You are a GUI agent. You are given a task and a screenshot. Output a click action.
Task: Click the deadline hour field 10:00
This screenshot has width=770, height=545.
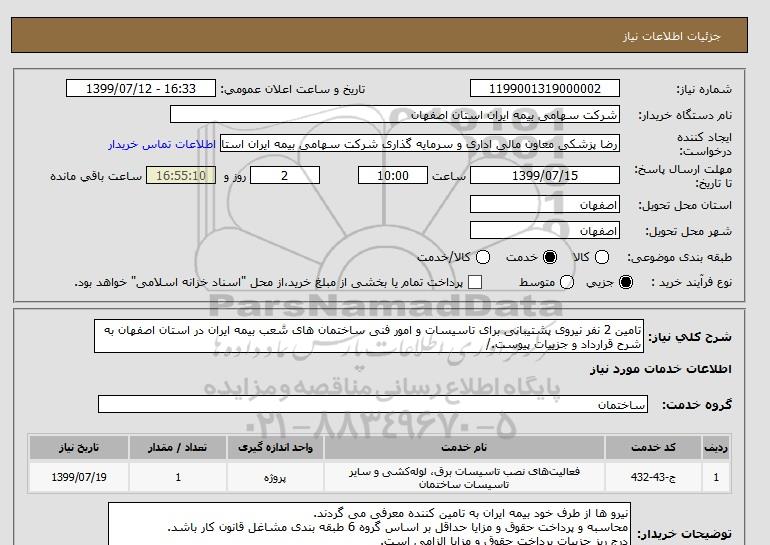coord(393,175)
